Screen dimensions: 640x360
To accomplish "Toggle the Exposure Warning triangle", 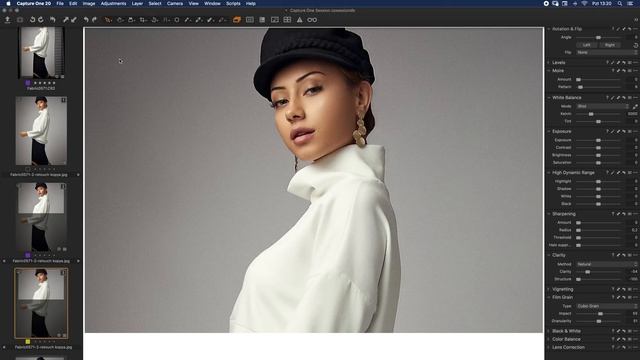I will 300,20.
